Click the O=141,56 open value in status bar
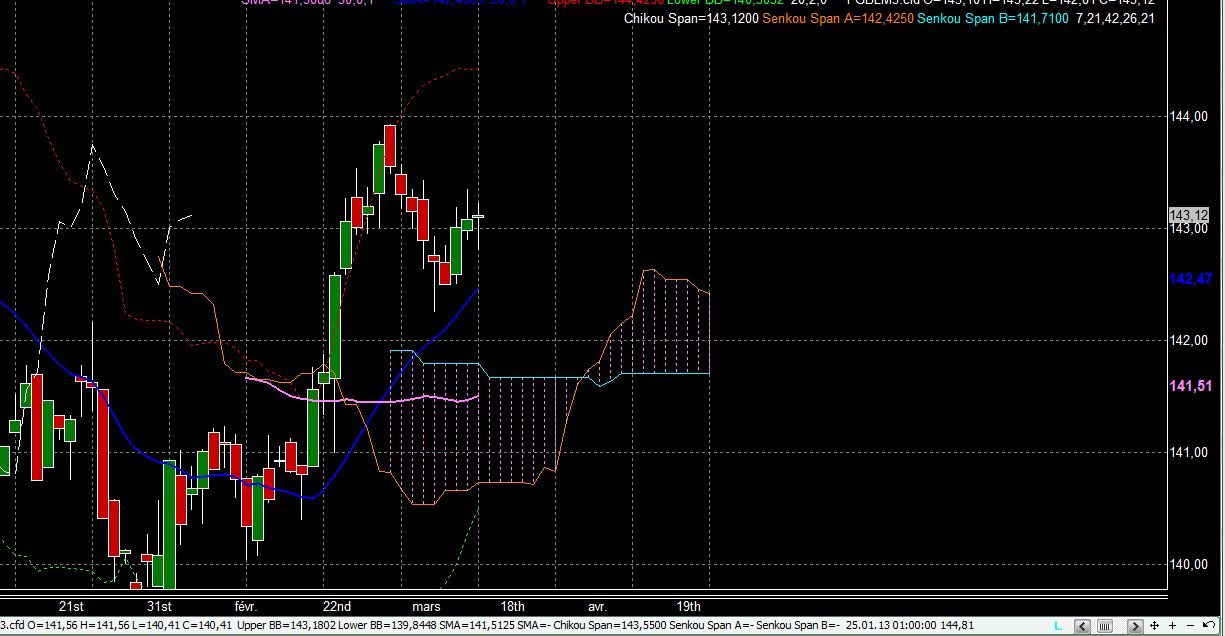1225x636 pixels. pyautogui.click(x=51, y=626)
